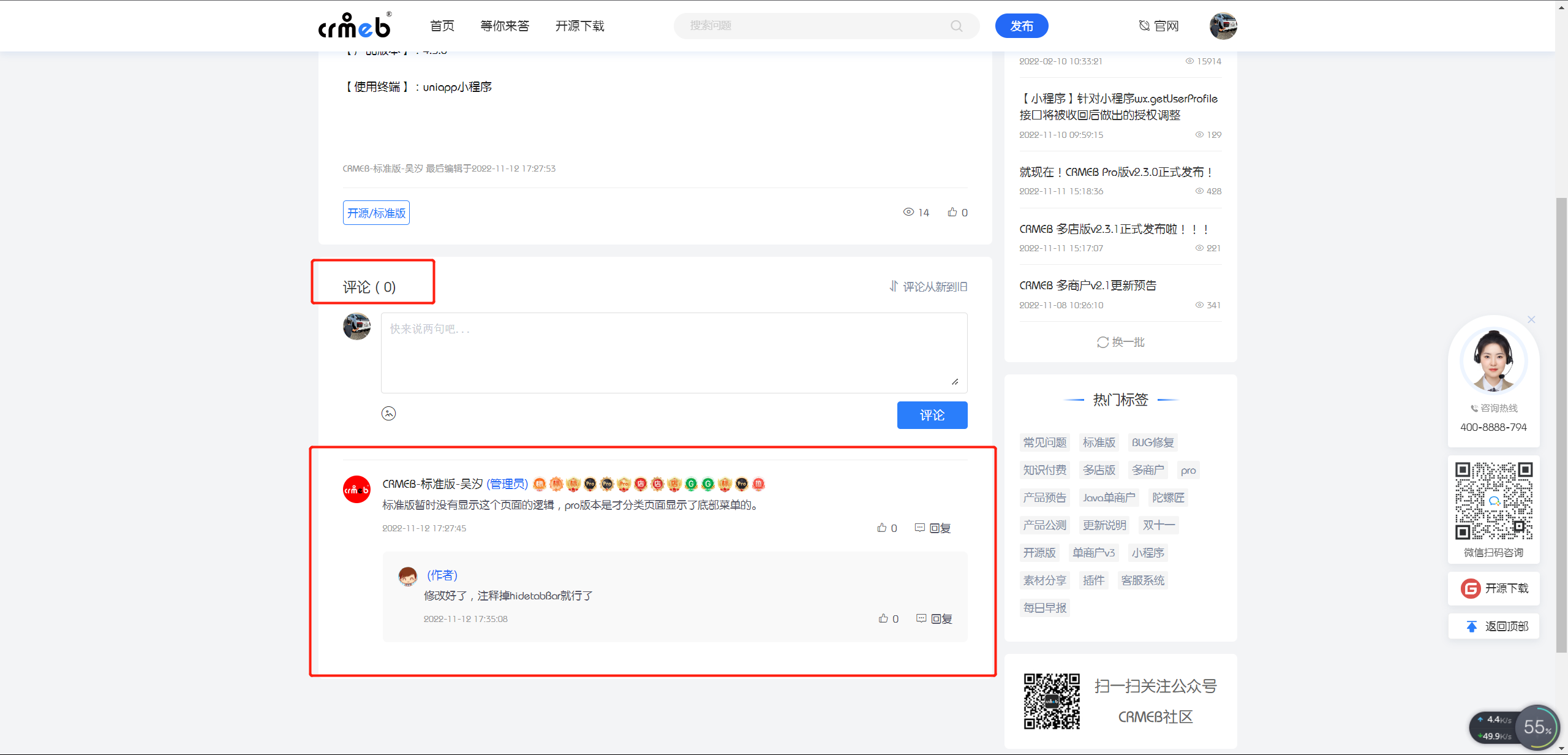Click the network speed 55% indicator
1568x755 pixels.
(1537, 727)
